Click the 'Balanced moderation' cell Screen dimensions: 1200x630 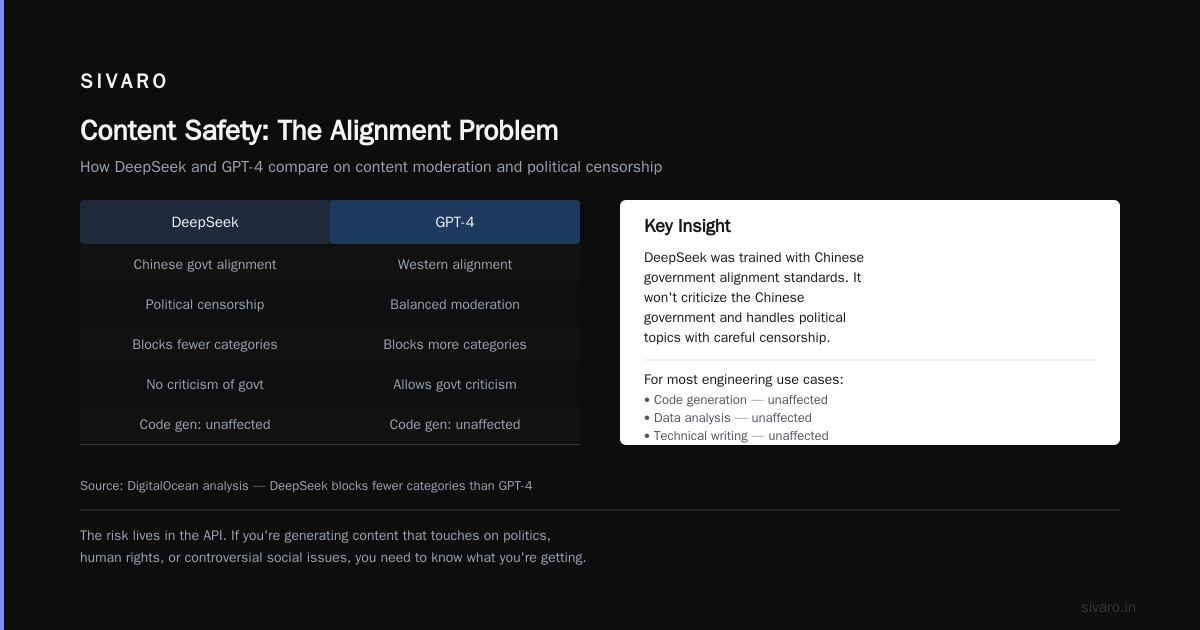click(455, 304)
